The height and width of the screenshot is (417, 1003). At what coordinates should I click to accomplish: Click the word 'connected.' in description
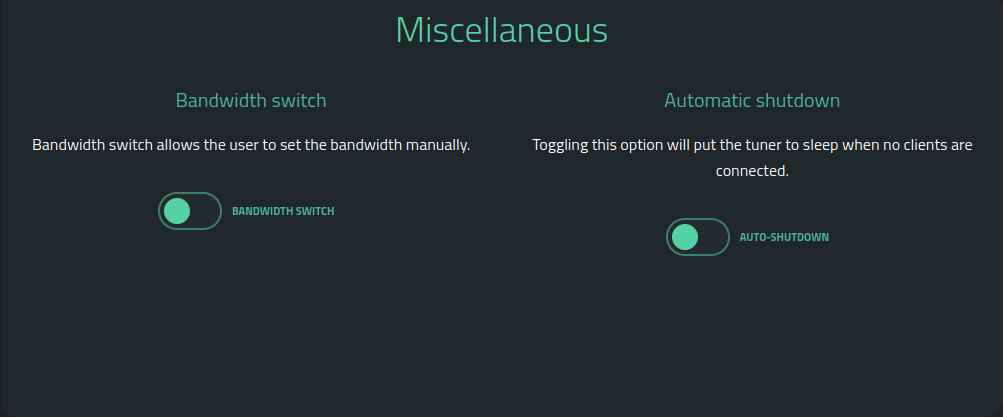pos(752,171)
